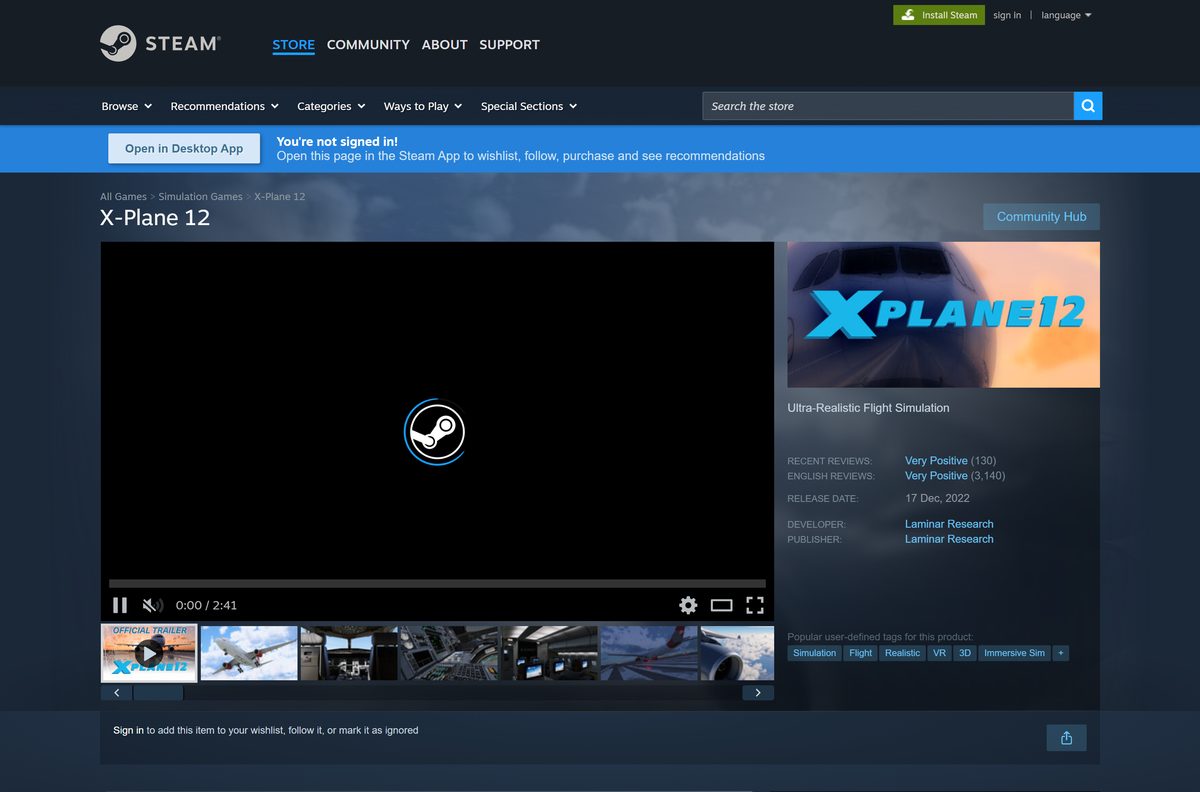Pause the trailer video

[x=120, y=605]
